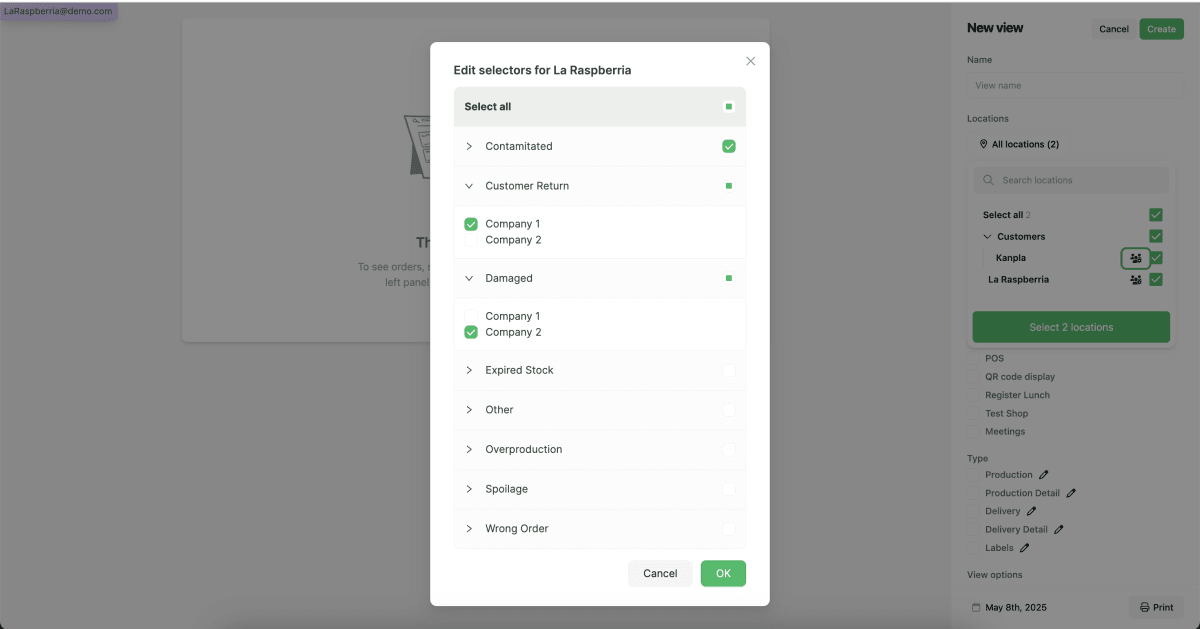1200x629 pixels.
Task: Click the Select 2 locations button
Action: tap(1071, 327)
